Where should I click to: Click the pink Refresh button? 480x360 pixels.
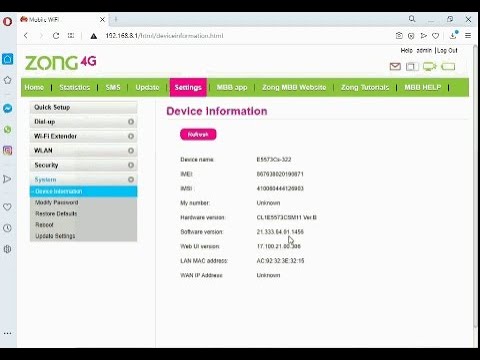pos(198,134)
